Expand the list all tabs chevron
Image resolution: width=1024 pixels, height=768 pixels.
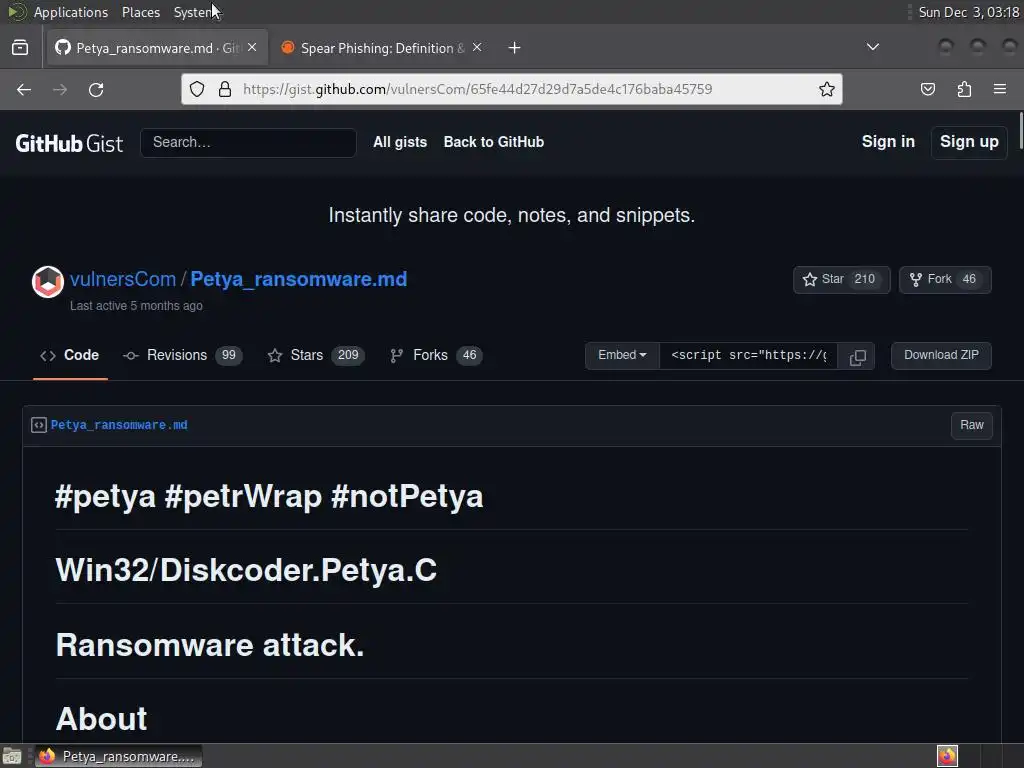tap(872, 47)
